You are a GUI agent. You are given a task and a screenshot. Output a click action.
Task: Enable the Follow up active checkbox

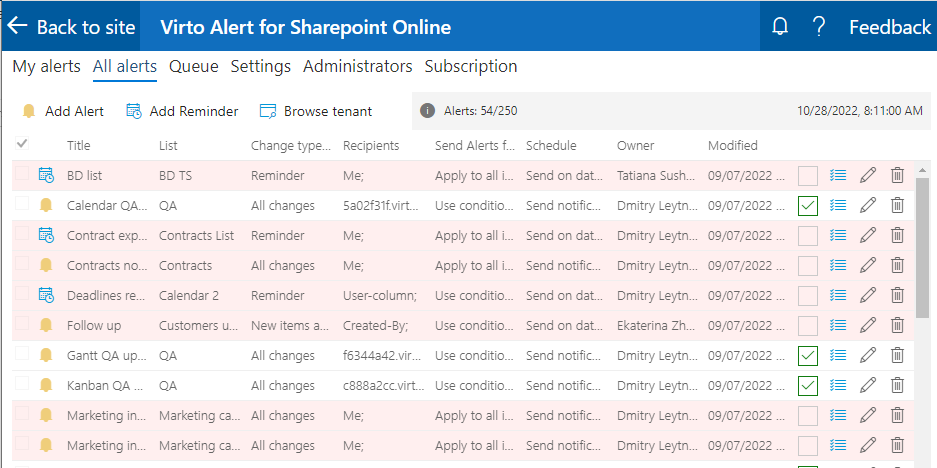point(808,326)
